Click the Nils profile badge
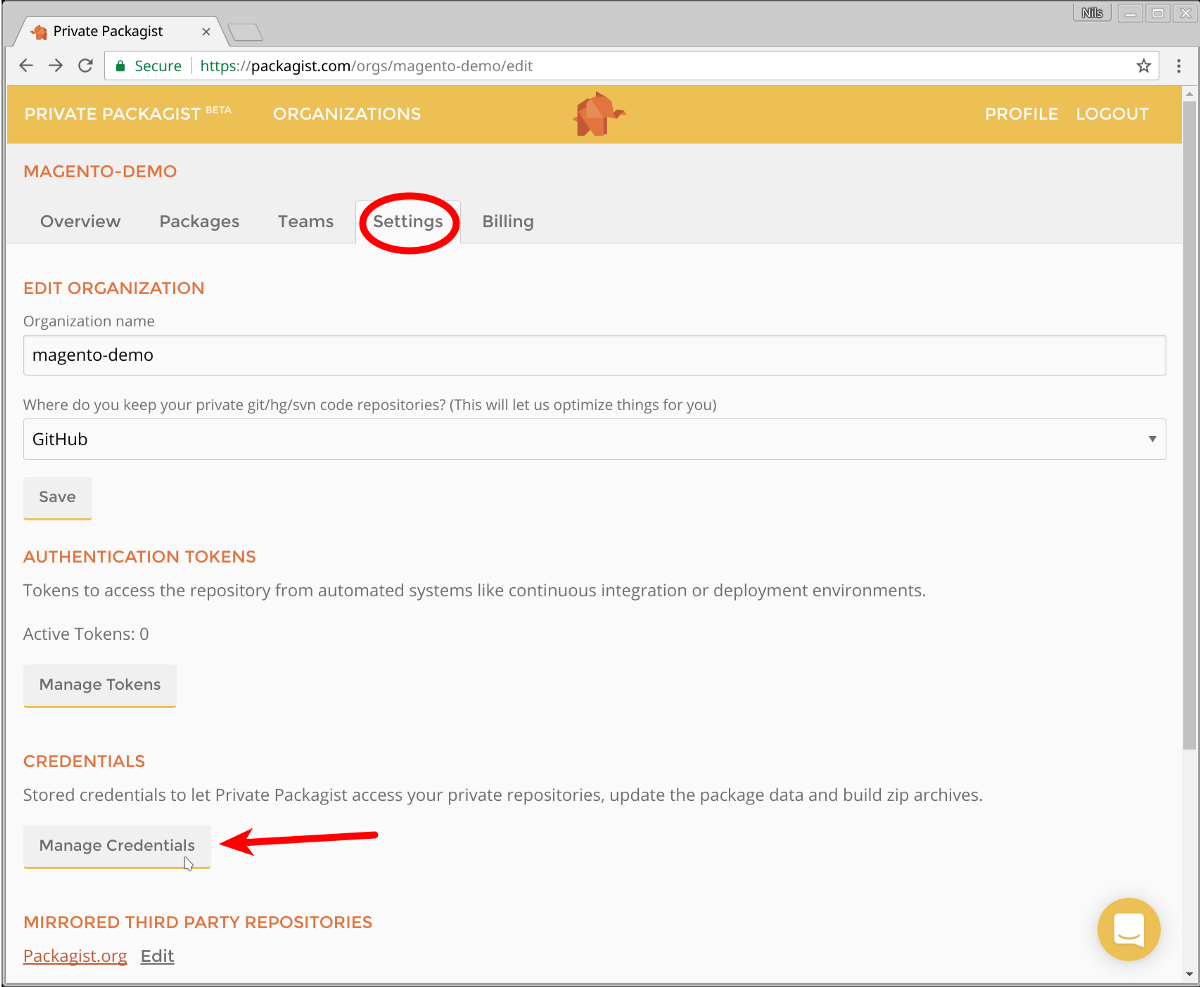The height and width of the screenshot is (987, 1200). click(1091, 13)
